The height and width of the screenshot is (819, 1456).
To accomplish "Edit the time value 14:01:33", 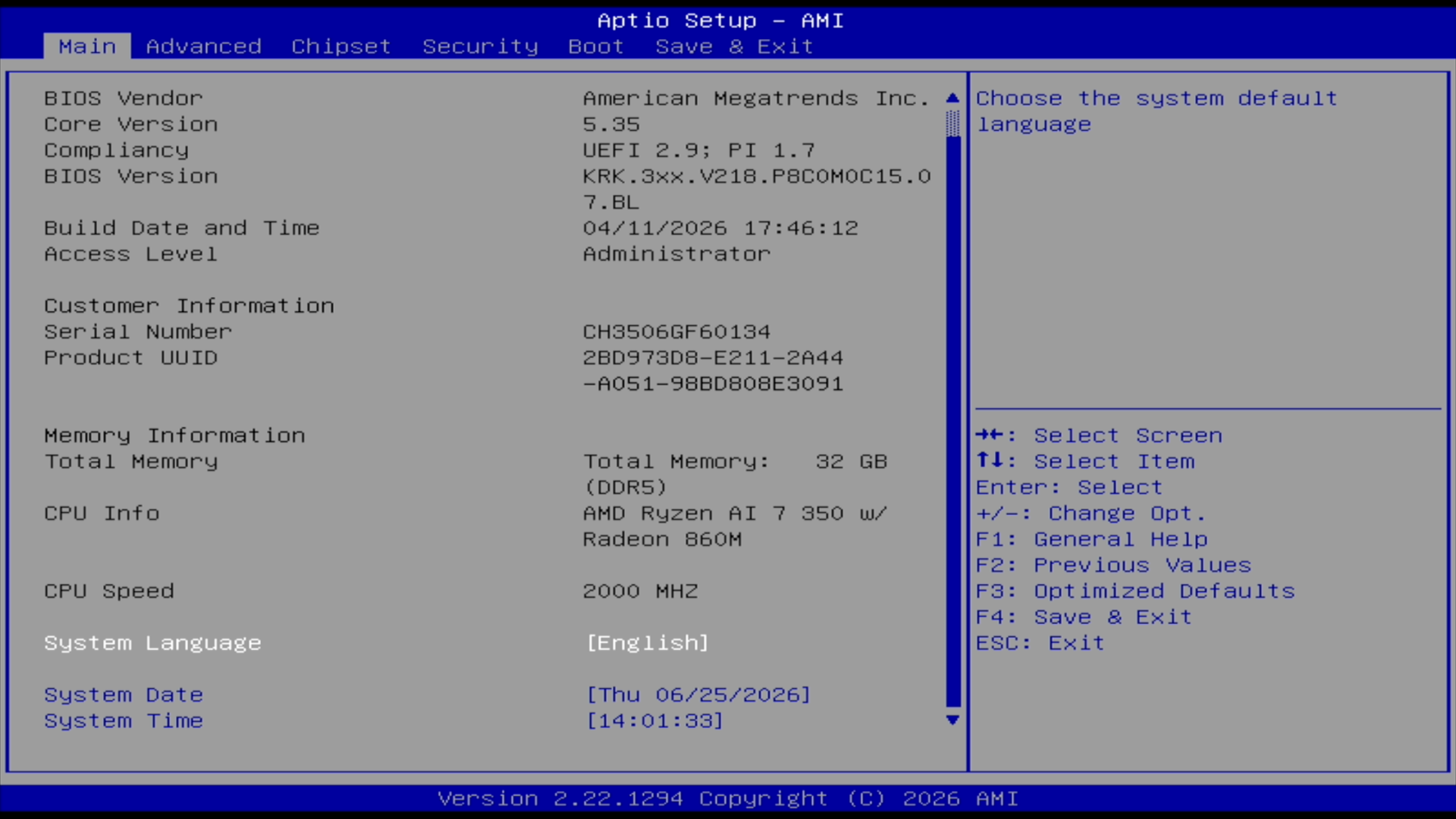I will coord(654,721).
